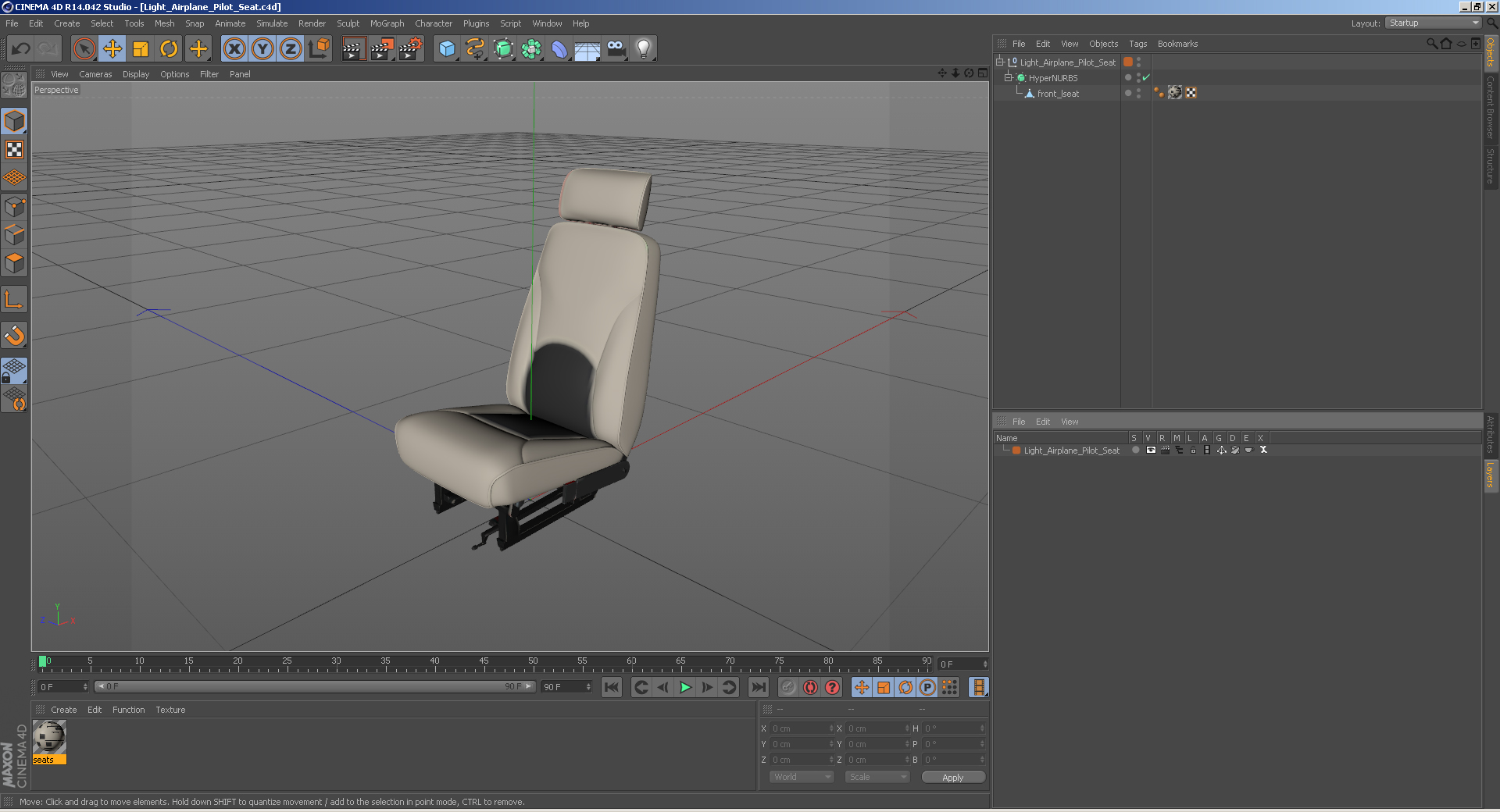This screenshot has width=1500, height=812.
Task: Switch to Model mode icon
Action: coord(14,121)
